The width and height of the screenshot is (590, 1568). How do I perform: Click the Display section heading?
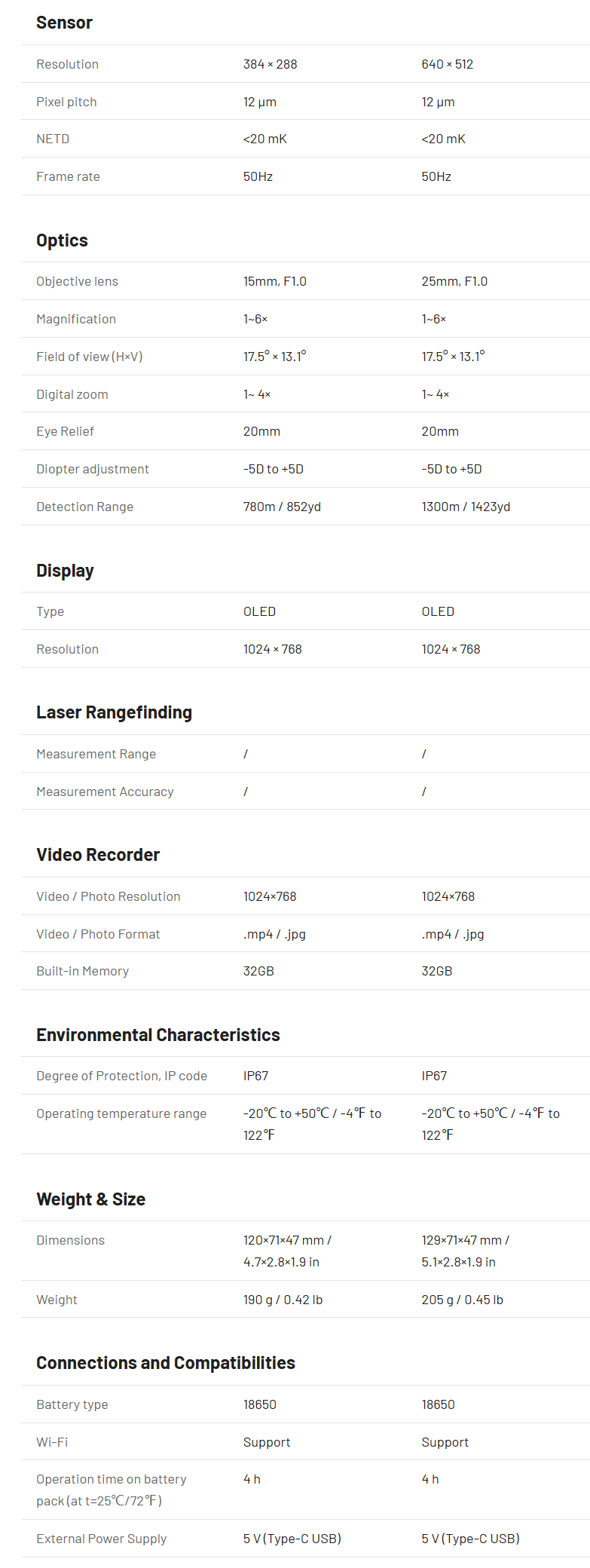(65, 571)
